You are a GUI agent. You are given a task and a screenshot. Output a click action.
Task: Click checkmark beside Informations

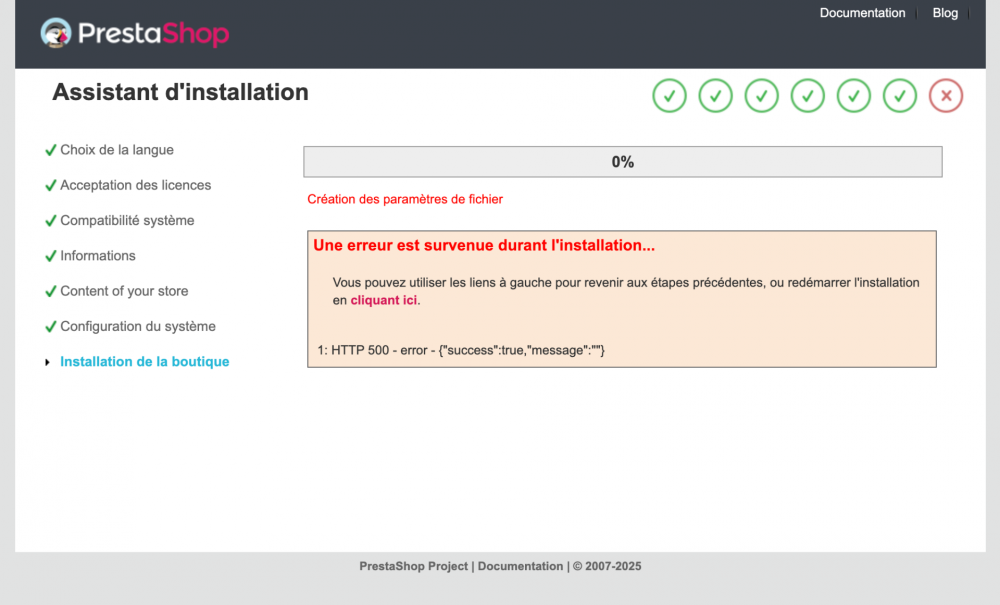tap(50, 256)
